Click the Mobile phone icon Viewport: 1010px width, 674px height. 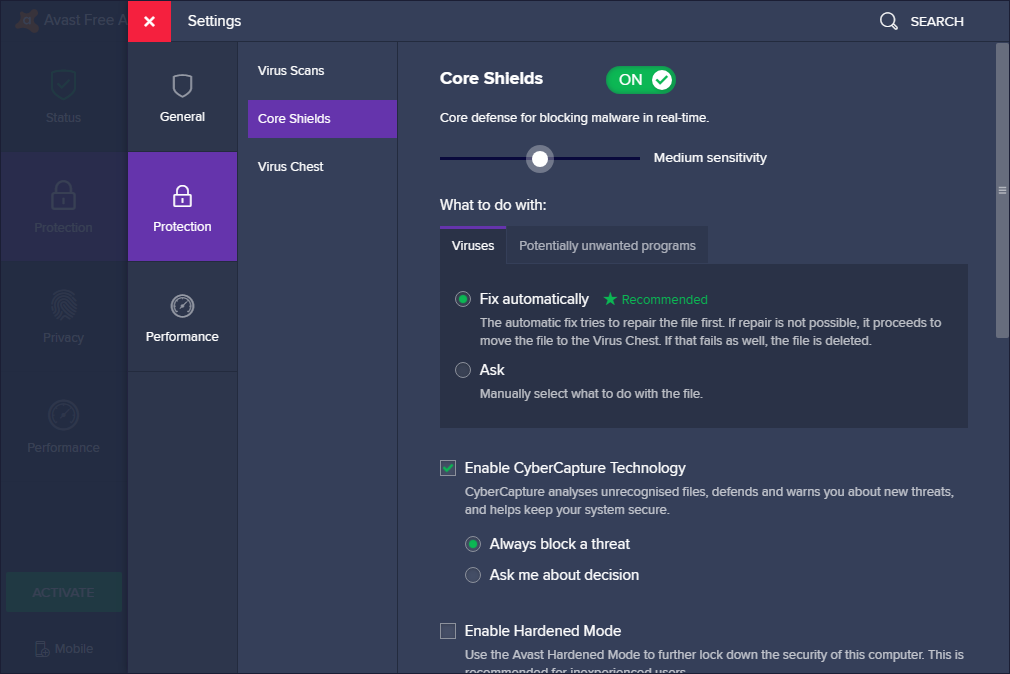(x=42, y=649)
